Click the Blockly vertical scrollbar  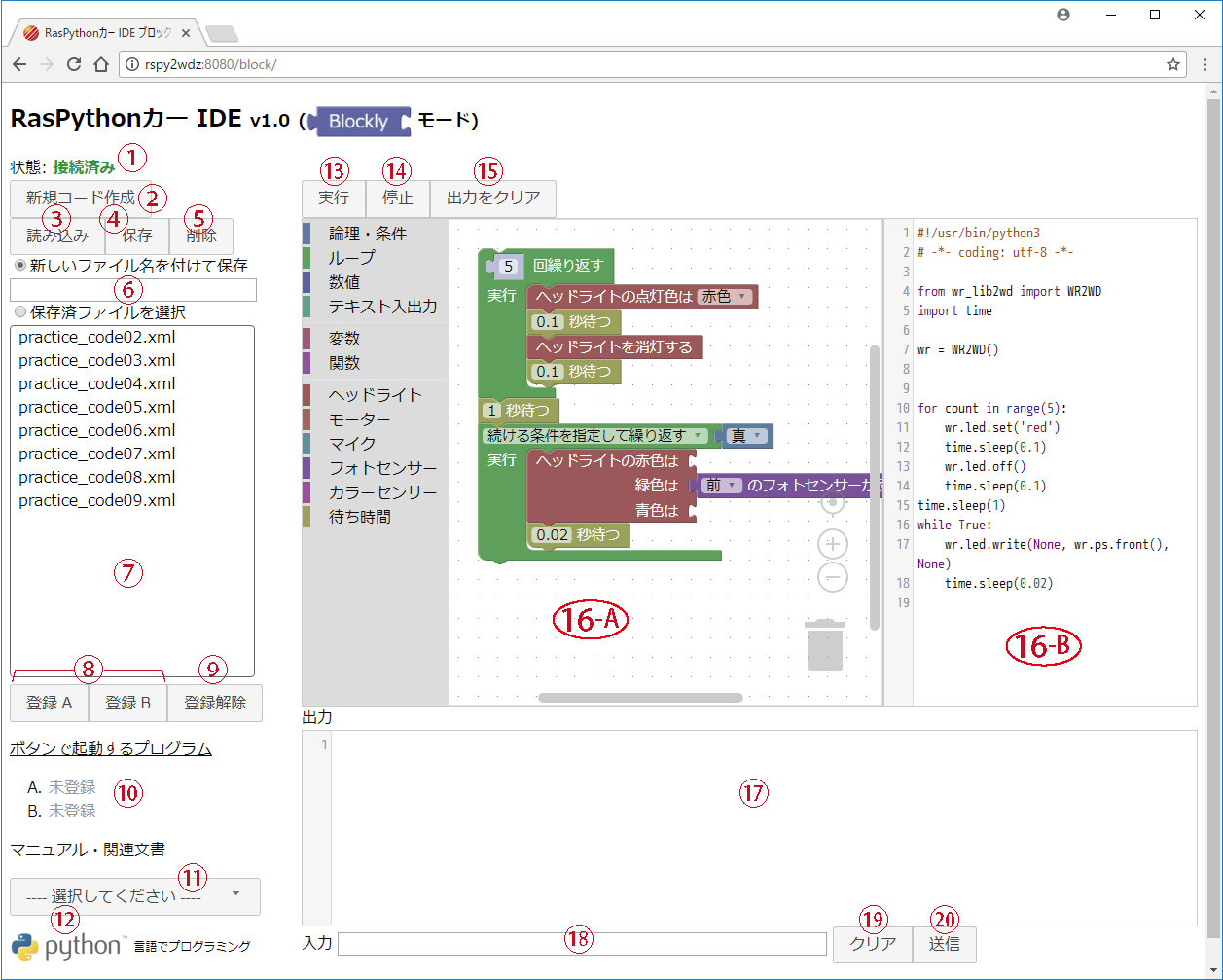(875, 487)
